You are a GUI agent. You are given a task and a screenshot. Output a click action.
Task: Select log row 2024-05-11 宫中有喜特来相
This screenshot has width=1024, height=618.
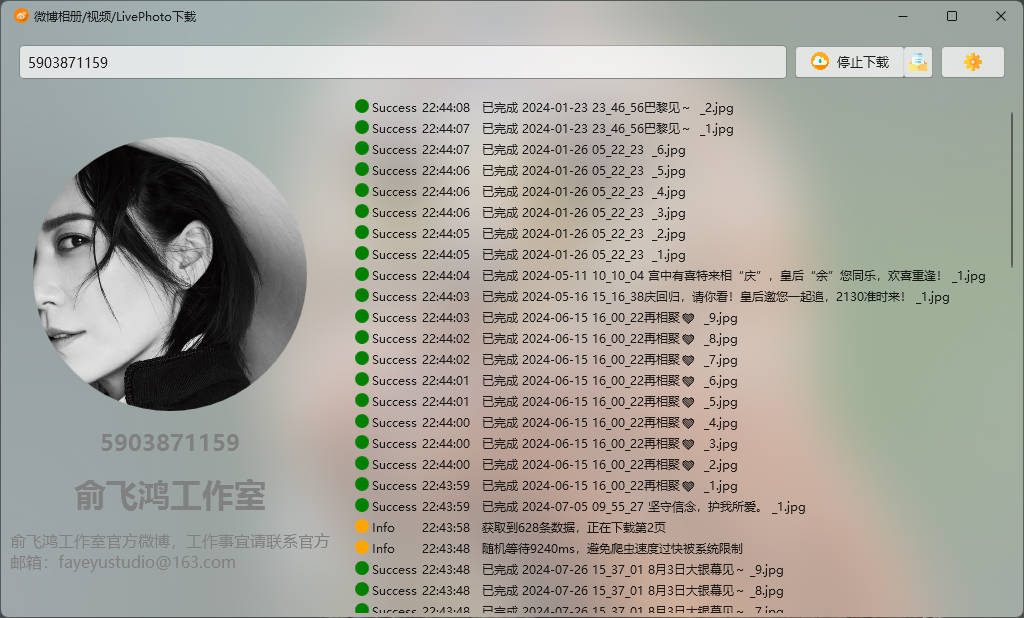(x=670, y=276)
